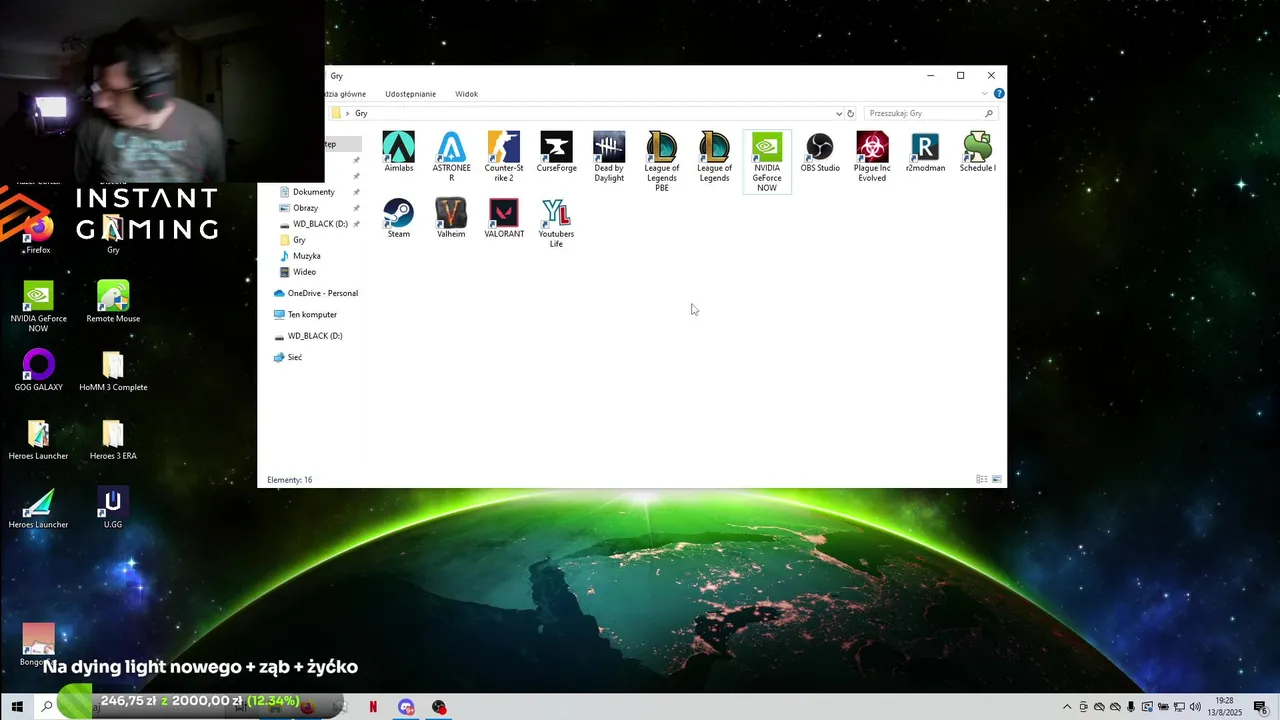Viewport: 1280px width, 720px height.
Task: Click the Gry breadcrumb in address bar
Action: [361, 113]
